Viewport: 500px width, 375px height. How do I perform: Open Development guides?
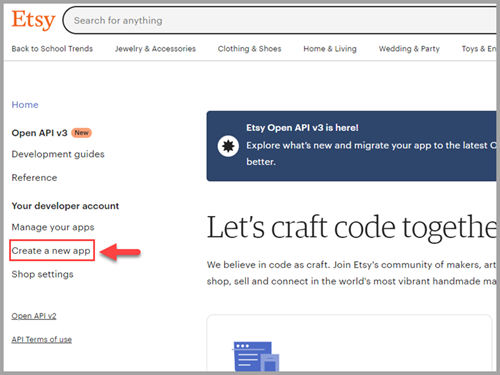58,154
